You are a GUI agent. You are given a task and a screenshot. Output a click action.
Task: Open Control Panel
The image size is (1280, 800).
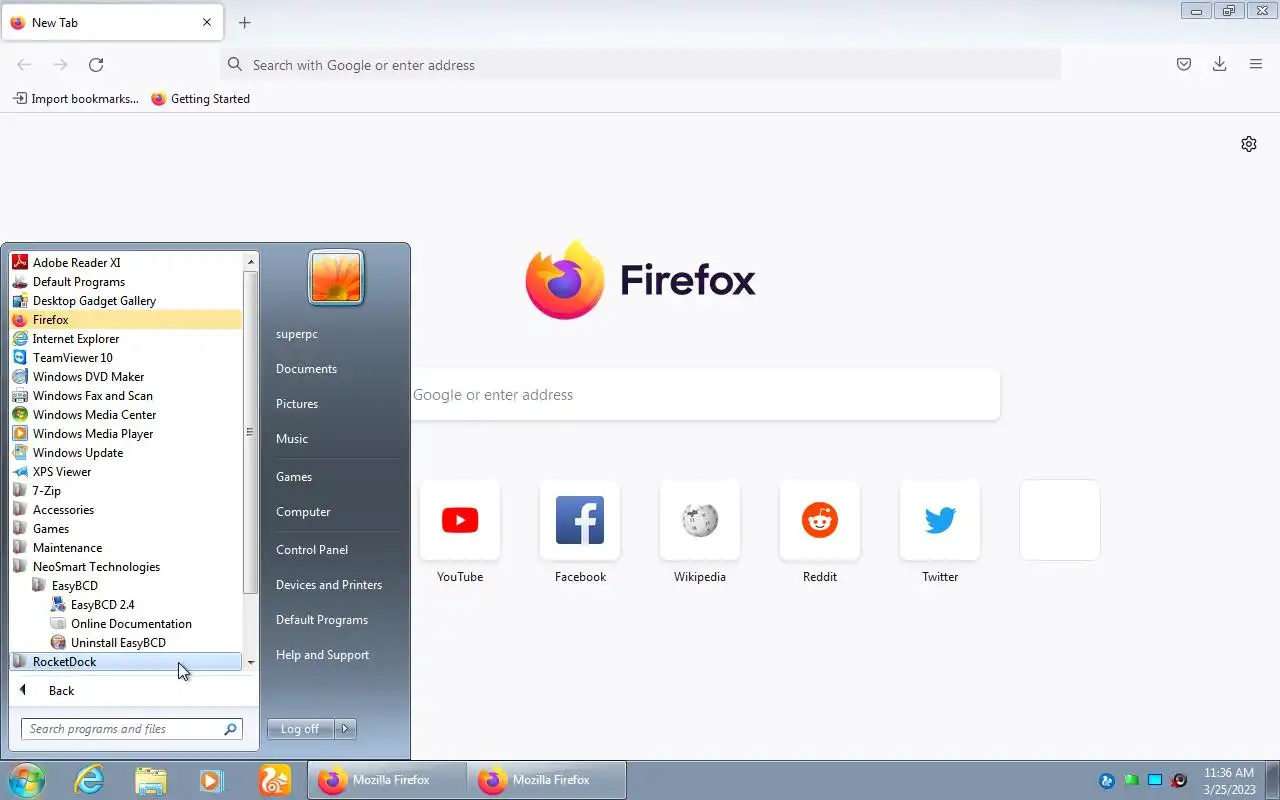(x=312, y=550)
